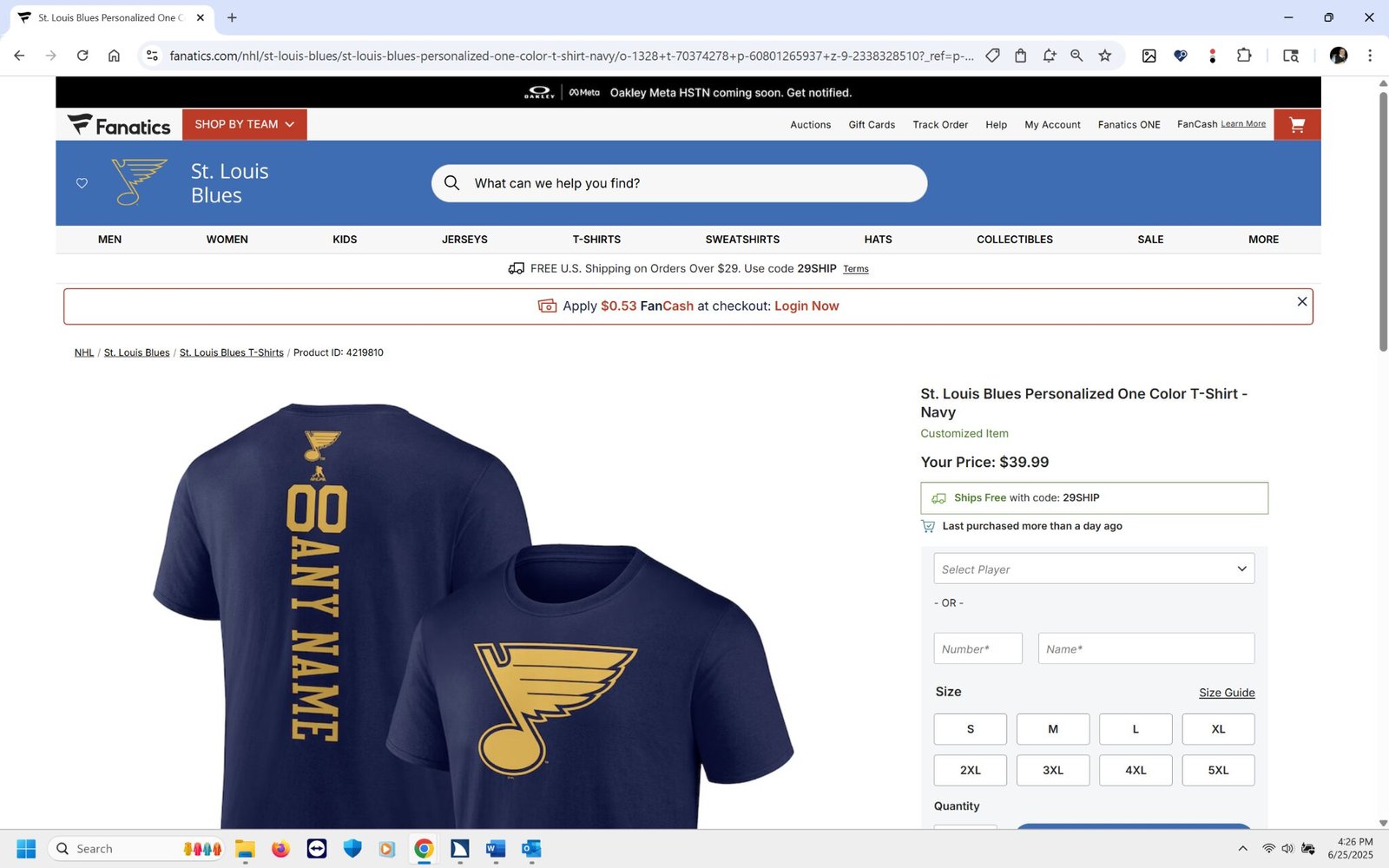Viewport: 1389px width, 868px height.
Task: Click the search magnifier icon in search box
Action: [x=451, y=183]
